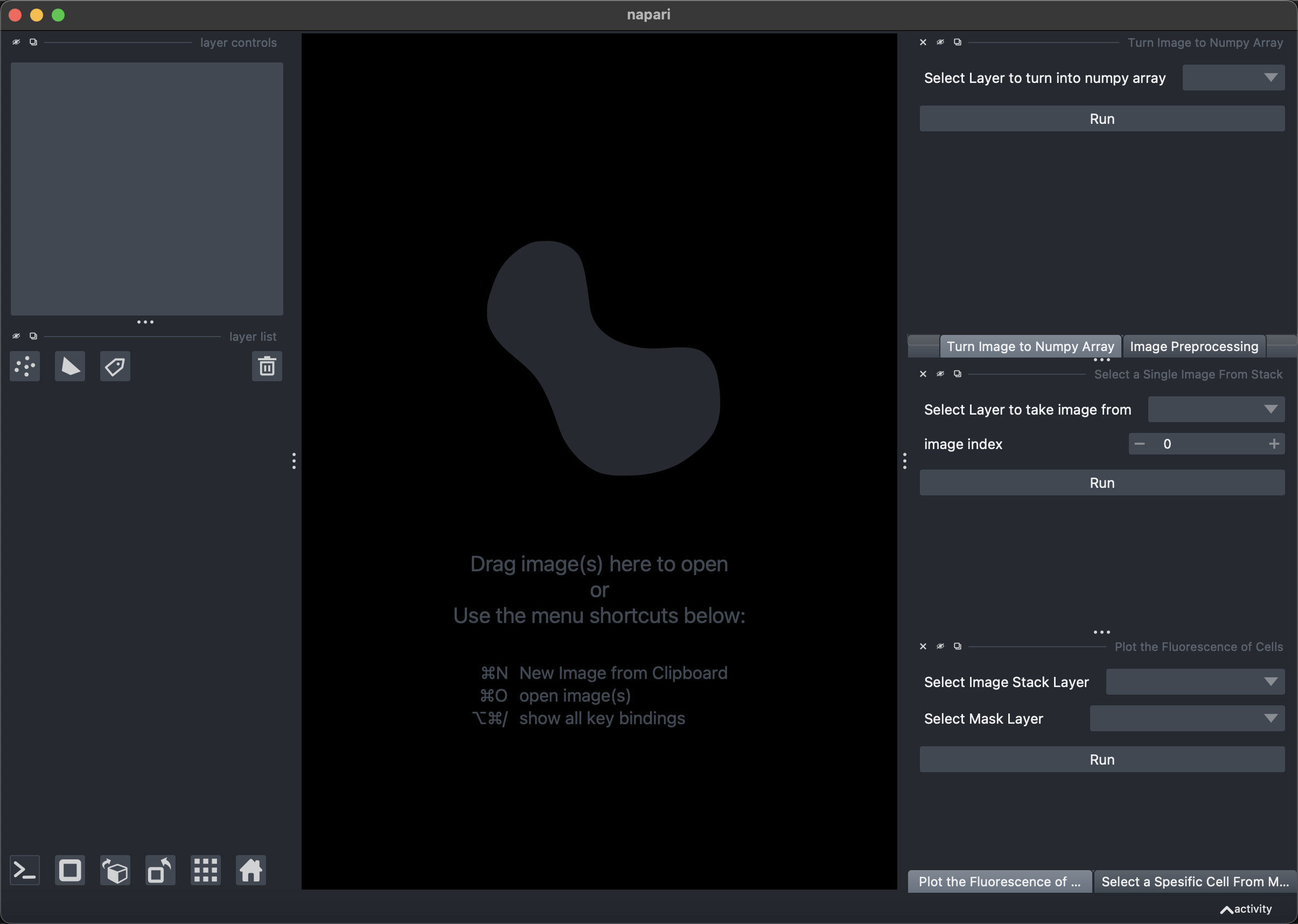Increment image index with the plus button
1298x924 pixels.
tap(1275, 444)
